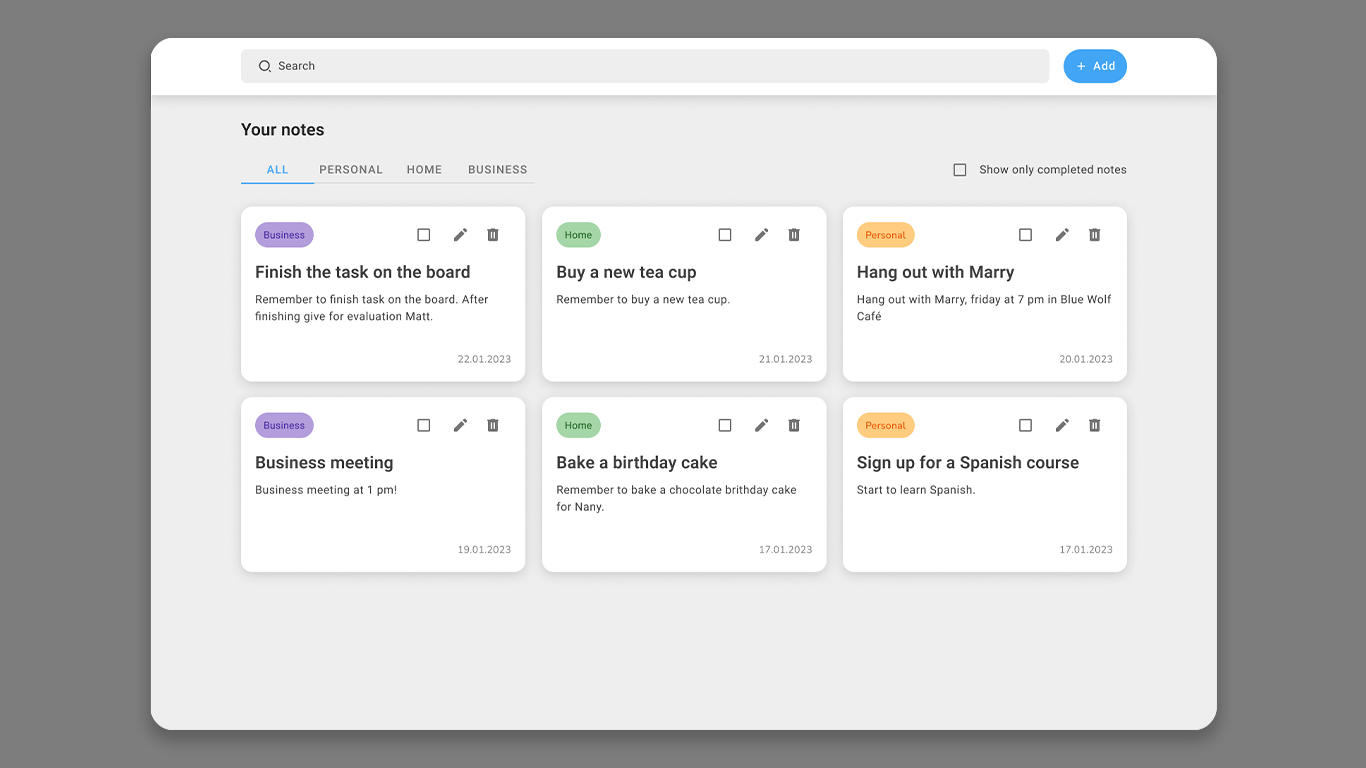The width and height of the screenshot is (1366, 768).
Task: Delete the 'Business meeting' note
Action: click(493, 425)
